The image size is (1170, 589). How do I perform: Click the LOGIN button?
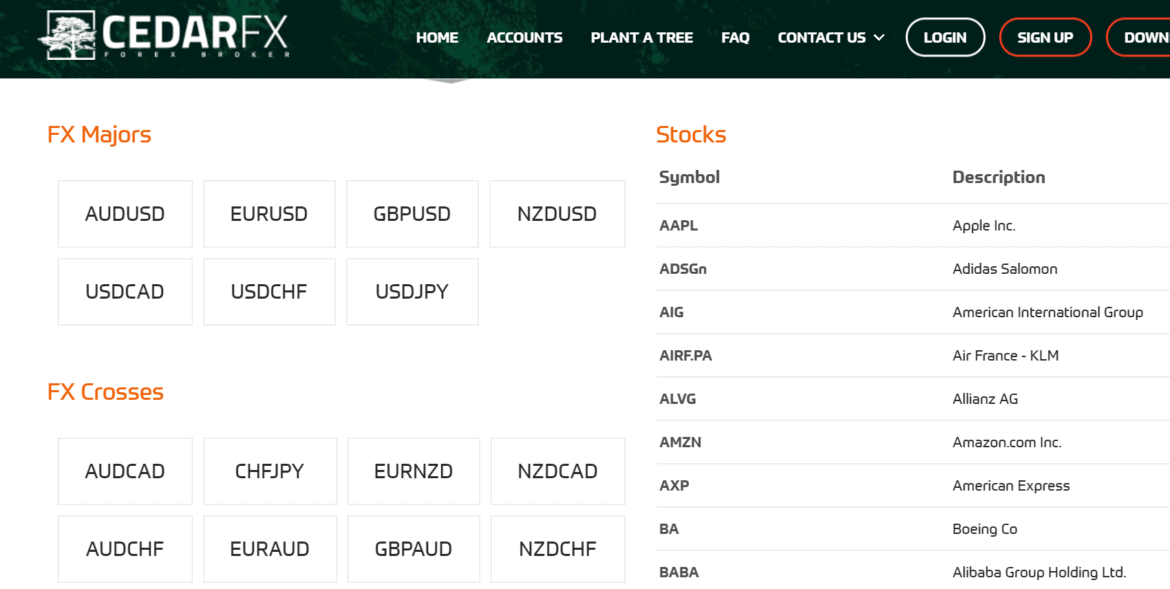coord(944,37)
